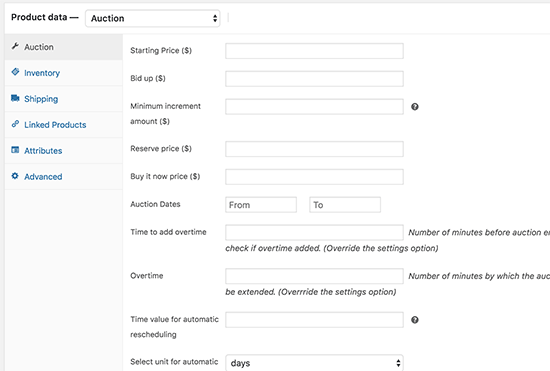The image size is (550, 371).
Task: Focus the Starting Price input field
Action: click(x=314, y=51)
